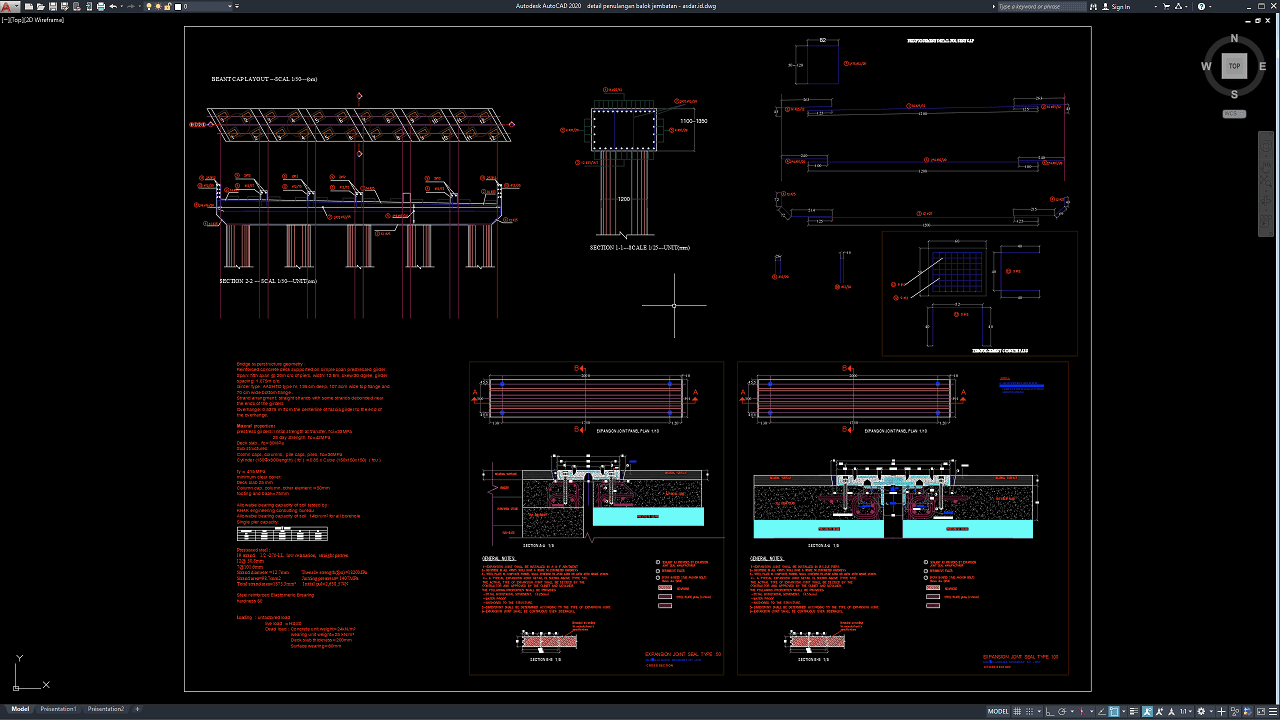Click the hardware acceleration icon
Image resolution: width=1280 pixels, height=720 pixels.
pyautogui.click(x=1248, y=712)
